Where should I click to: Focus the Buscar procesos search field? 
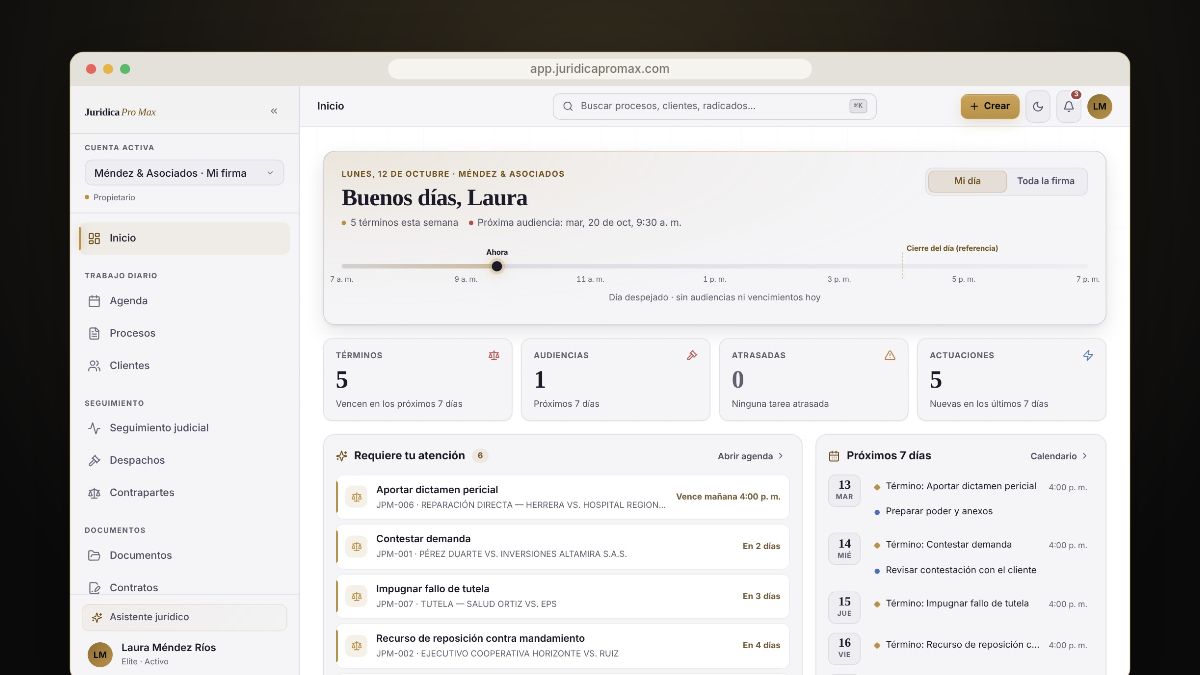[x=714, y=106]
